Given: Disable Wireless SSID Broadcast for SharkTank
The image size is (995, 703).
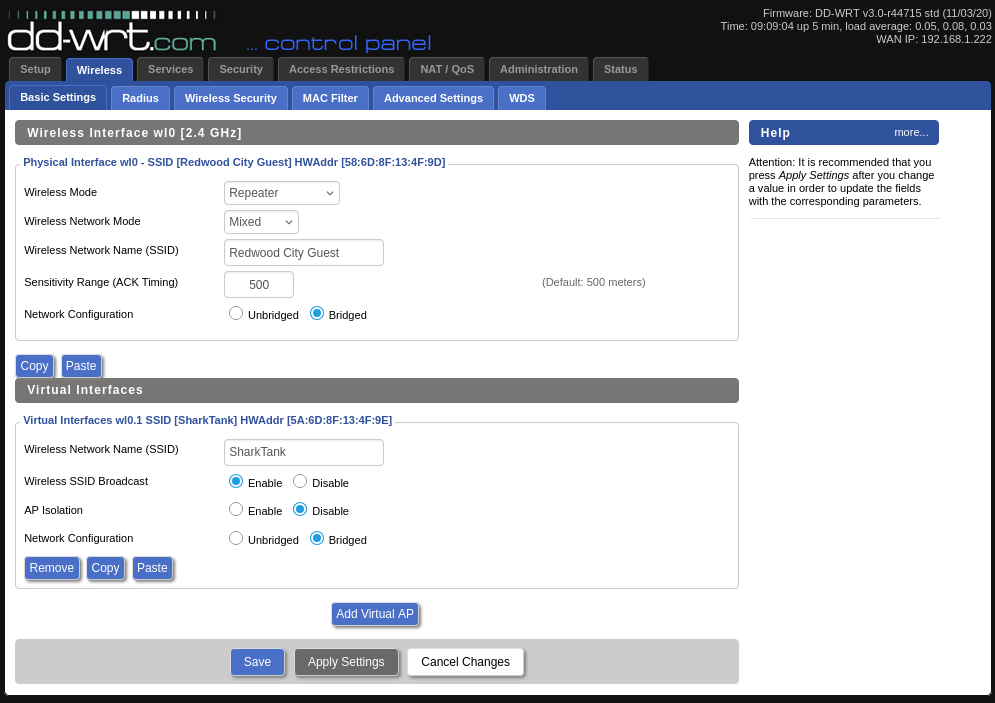Looking at the screenshot, I should click(x=300, y=481).
